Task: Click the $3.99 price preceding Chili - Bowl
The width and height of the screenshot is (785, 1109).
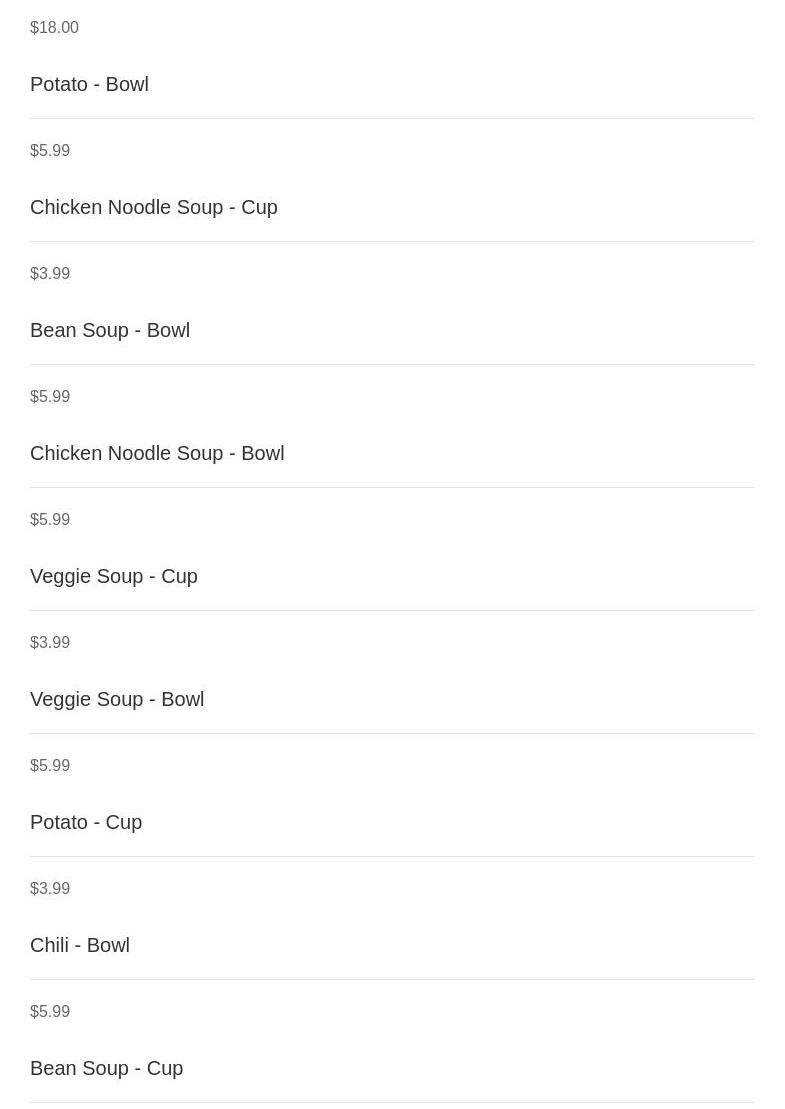Action: [x=50, y=889]
